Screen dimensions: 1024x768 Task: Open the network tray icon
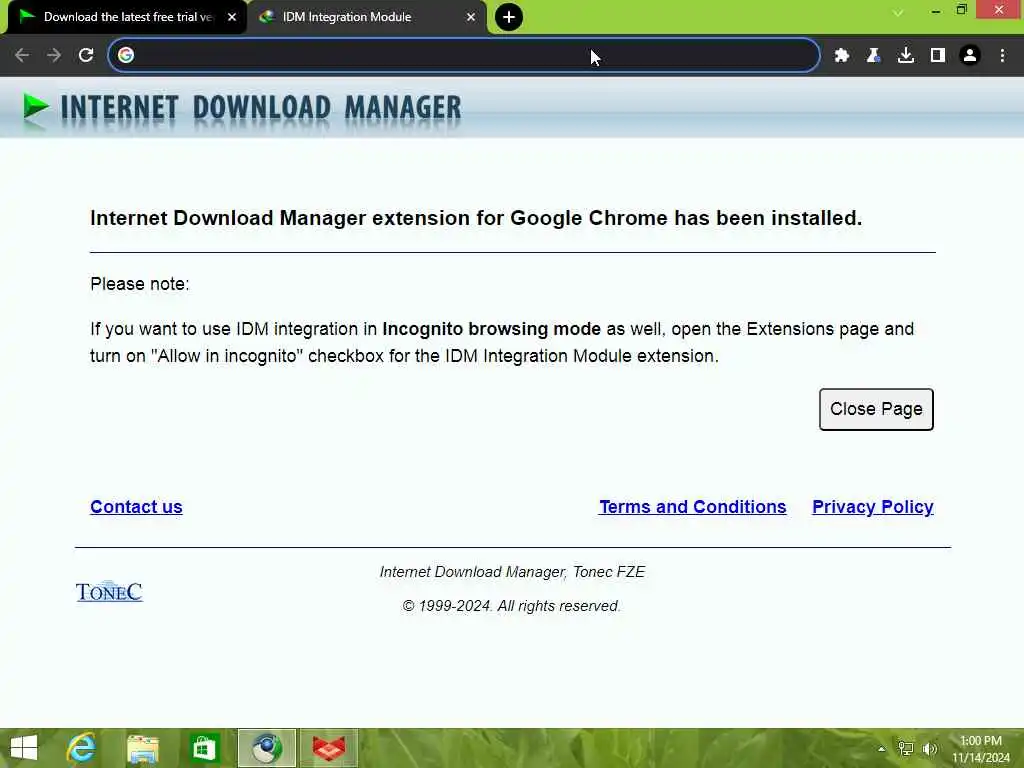(906, 748)
